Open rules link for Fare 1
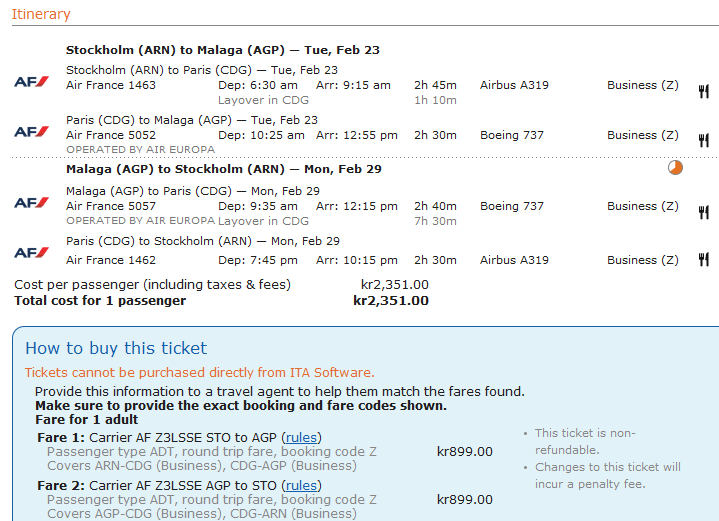 click(301, 437)
